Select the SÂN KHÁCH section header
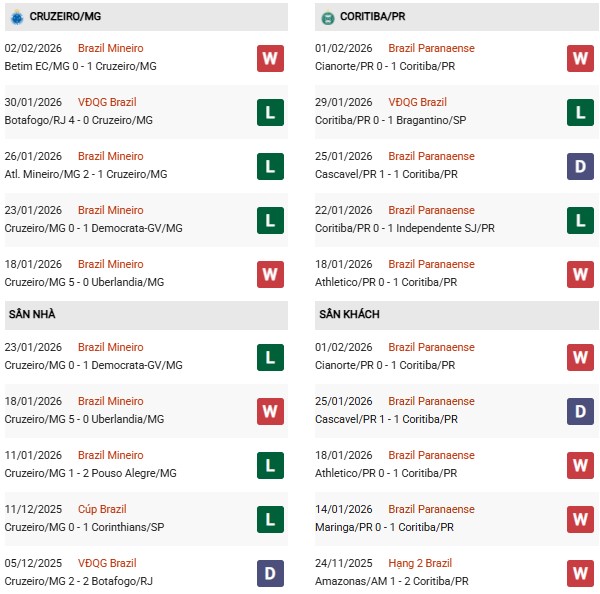This screenshot has height=594, width=600. tap(349, 314)
